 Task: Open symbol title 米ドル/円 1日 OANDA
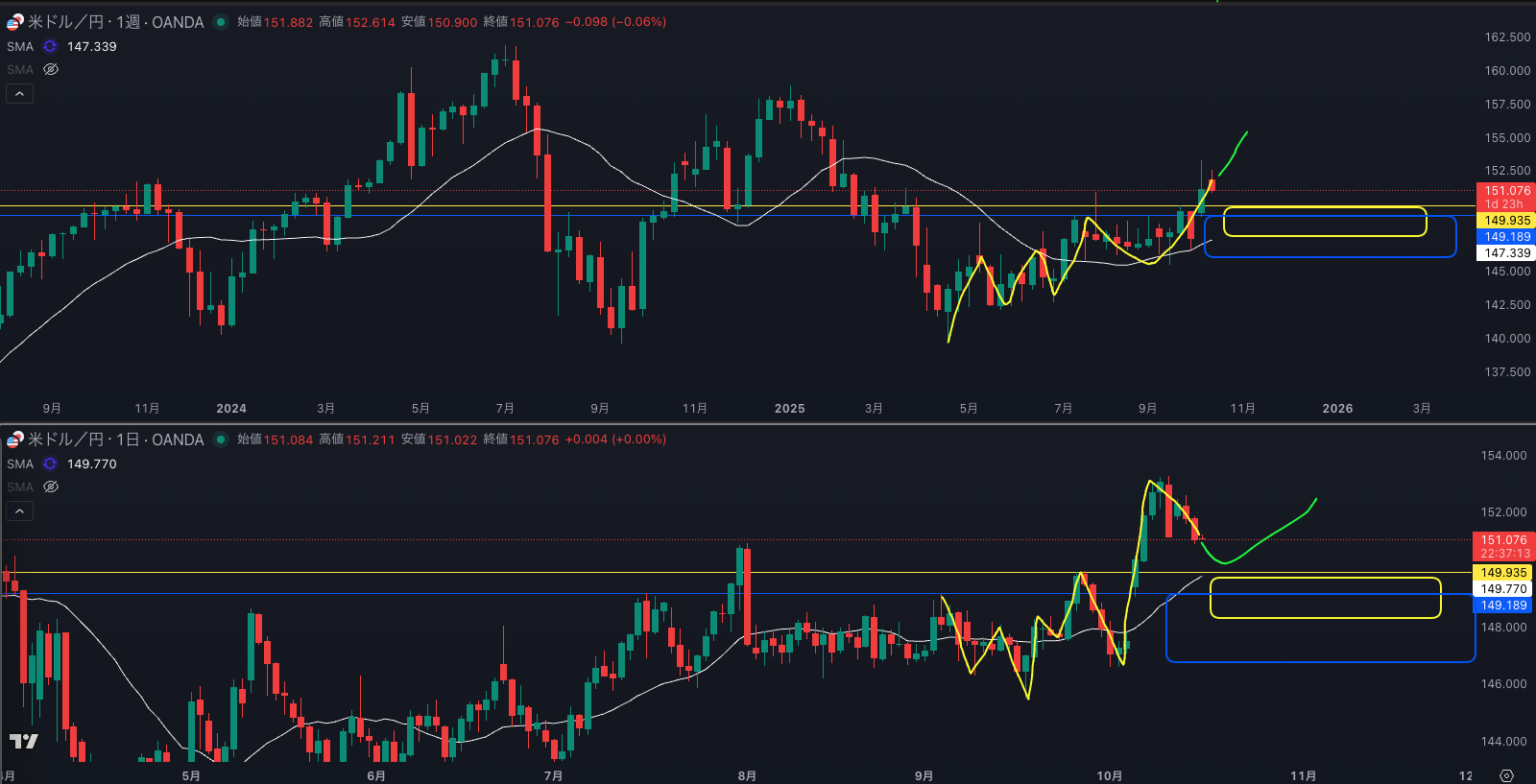point(115,440)
